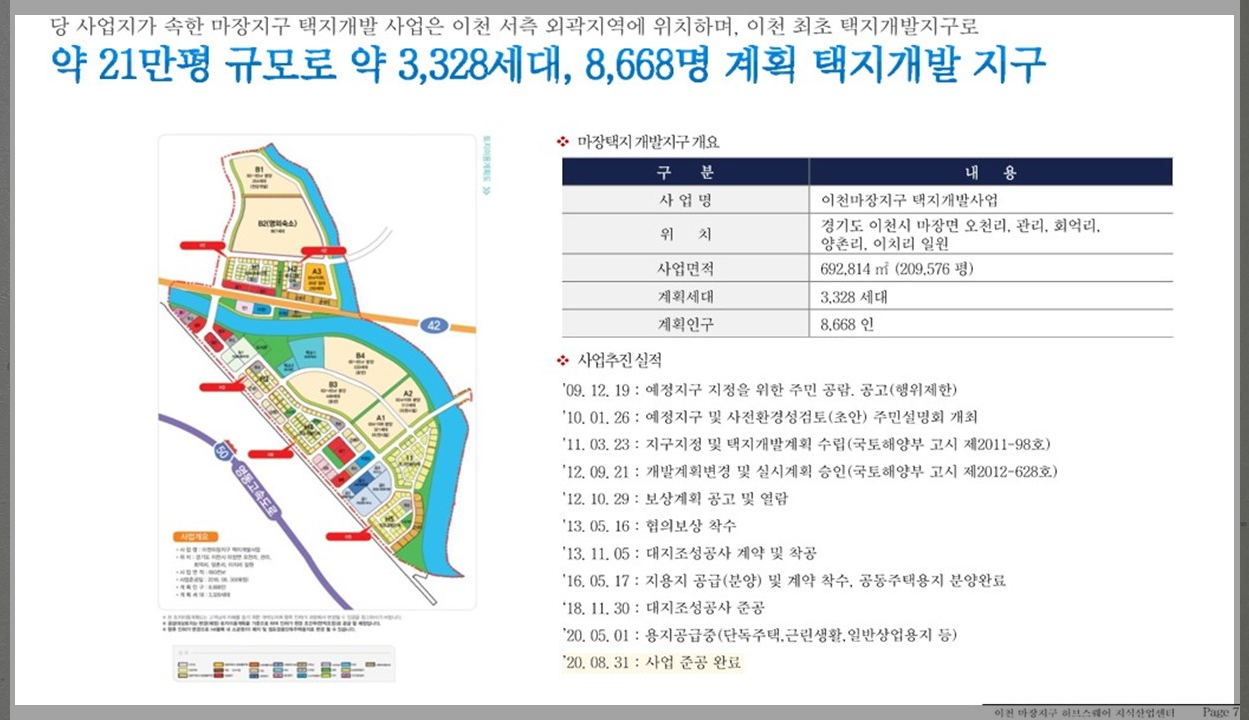Click the blue headline about 약 21만평 규모

548,66
